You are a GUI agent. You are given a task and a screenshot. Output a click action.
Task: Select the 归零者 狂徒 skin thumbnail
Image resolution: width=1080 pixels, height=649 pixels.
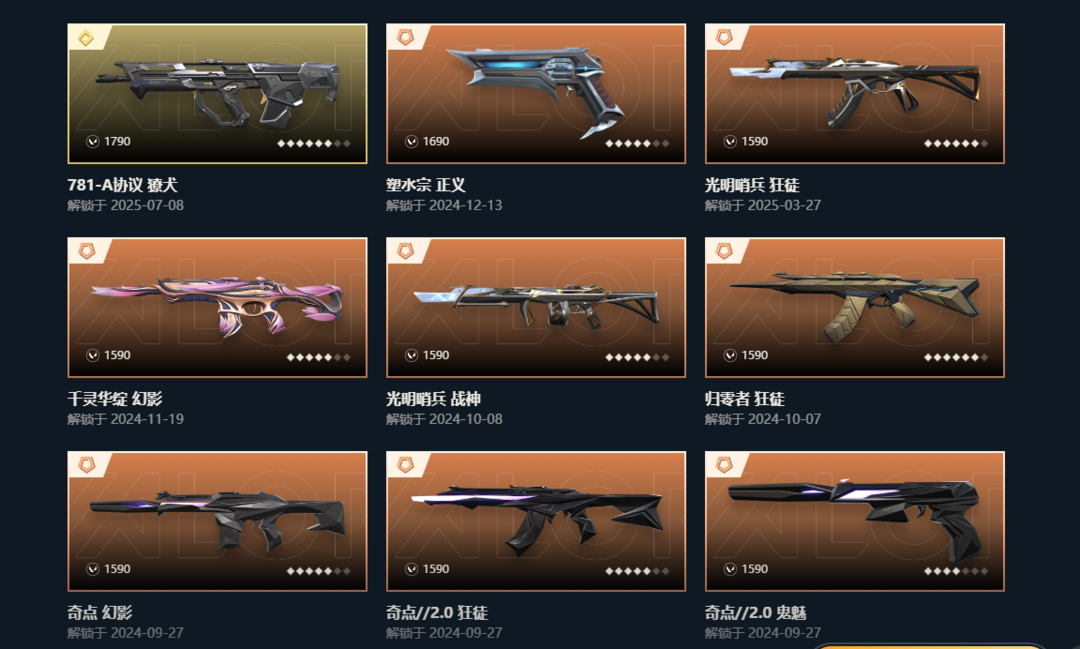pyautogui.click(x=855, y=307)
